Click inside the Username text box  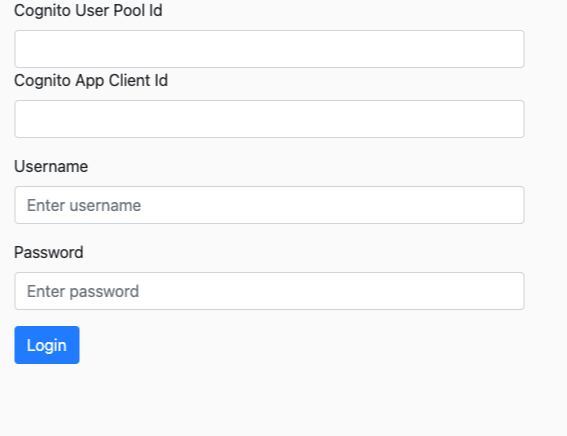pos(269,205)
